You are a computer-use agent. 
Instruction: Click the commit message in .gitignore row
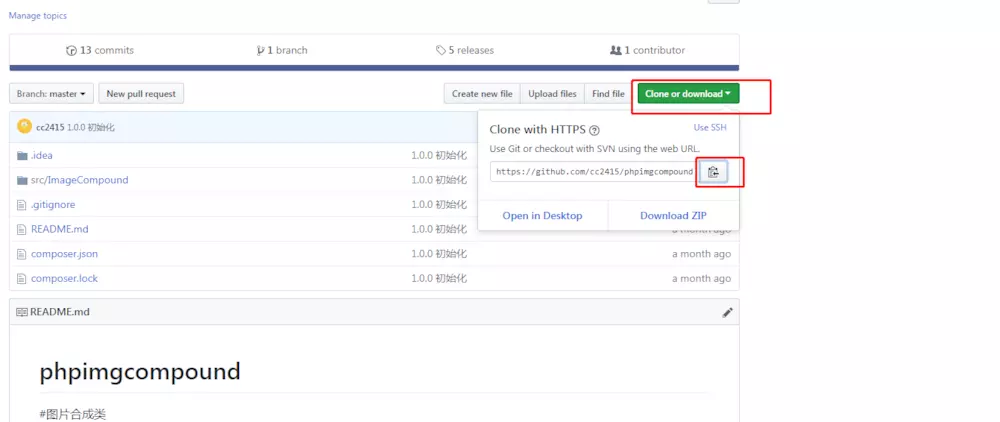(x=439, y=205)
